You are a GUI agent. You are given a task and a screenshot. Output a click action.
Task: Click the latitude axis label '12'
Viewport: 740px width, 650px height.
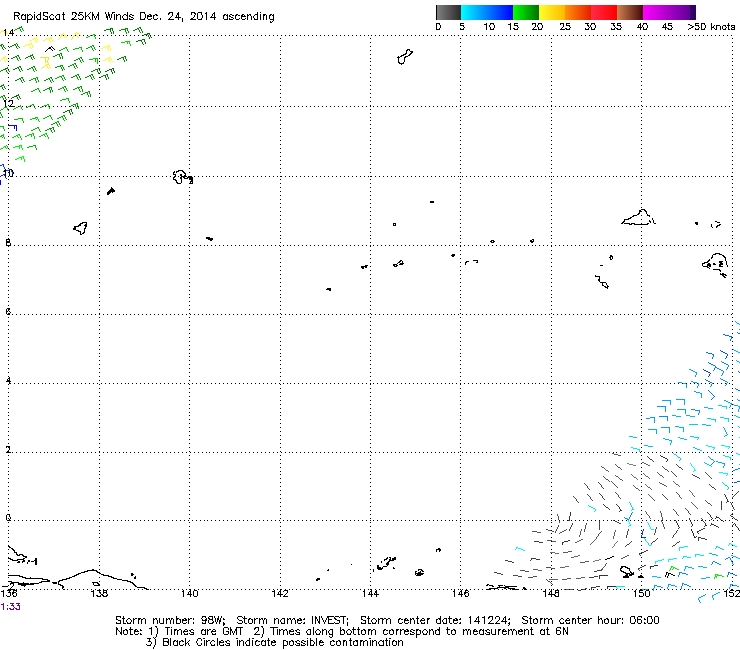click(x=8, y=103)
